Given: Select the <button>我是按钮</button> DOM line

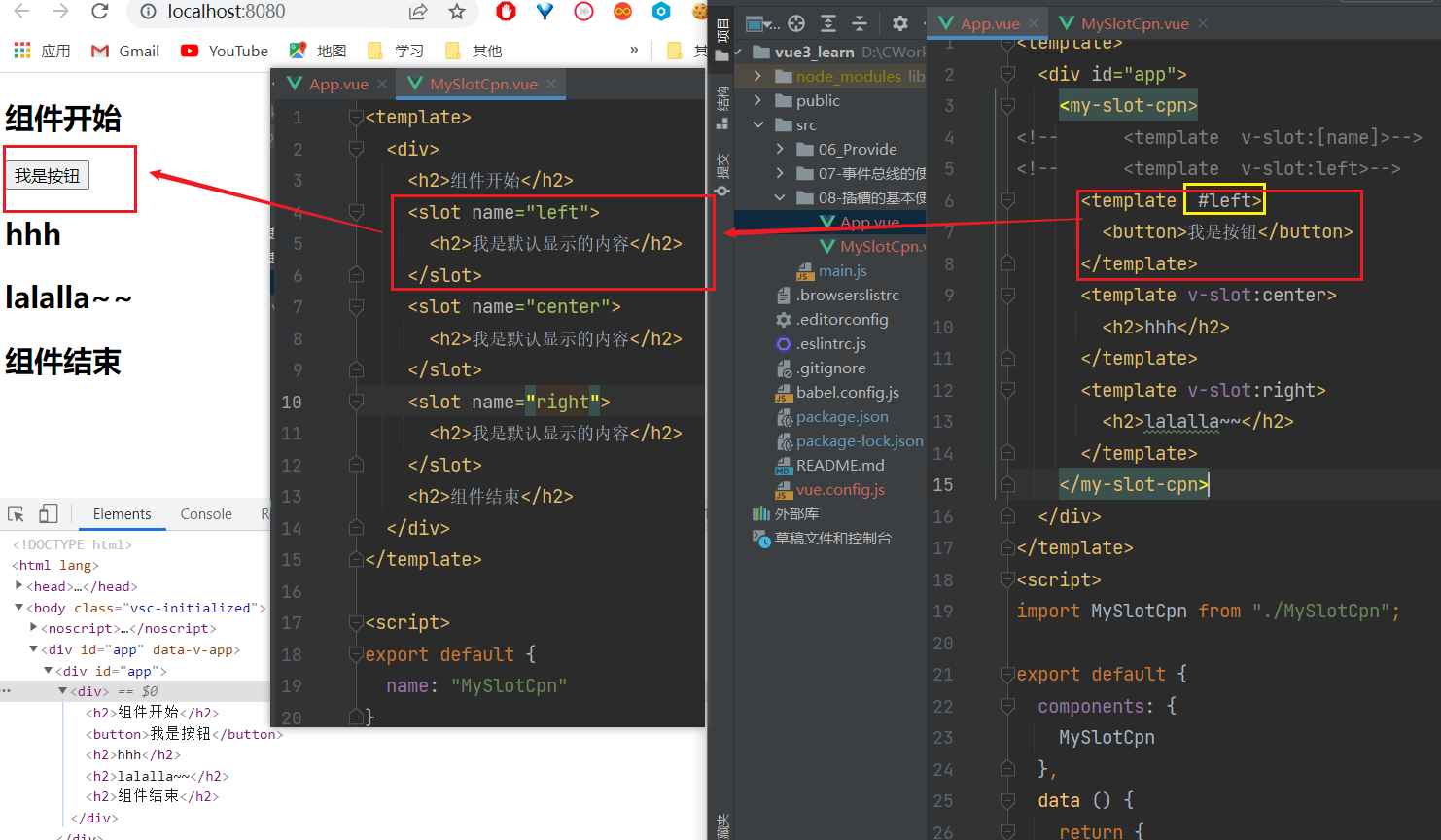Looking at the screenshot, I should click(185, 734).
